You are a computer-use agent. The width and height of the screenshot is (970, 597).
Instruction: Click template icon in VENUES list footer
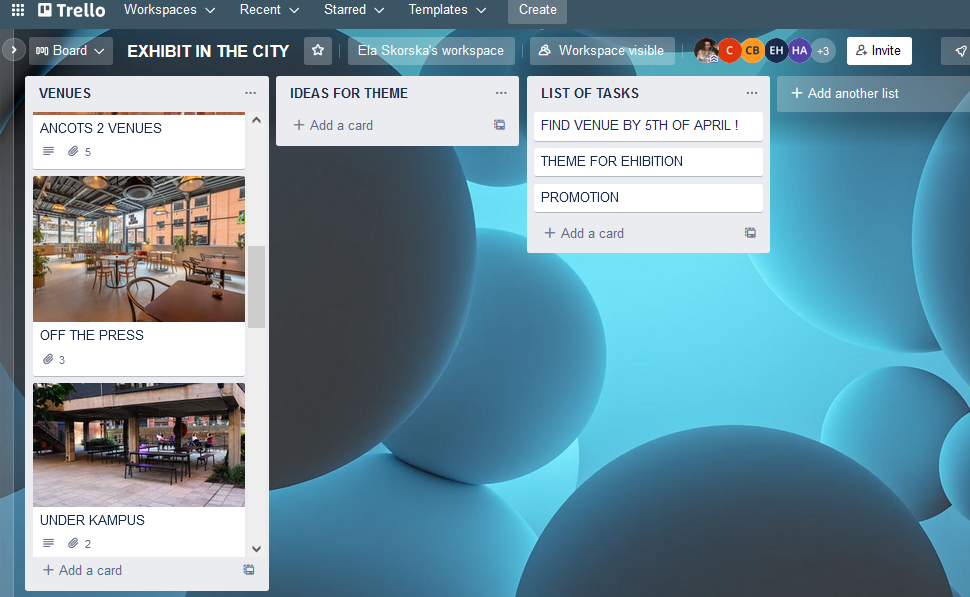pyautogui.click(x=248, y=570)
